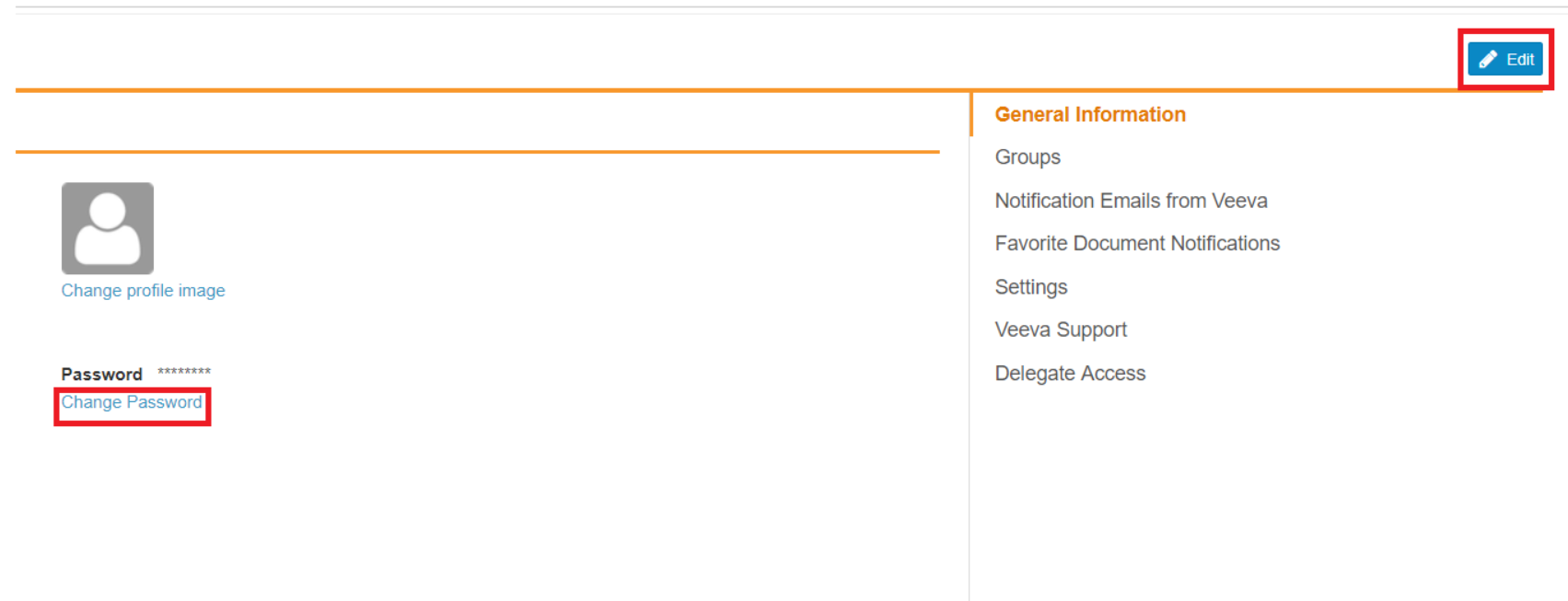
Task: Click the orange line under the header
Action: tap(477, 152)
